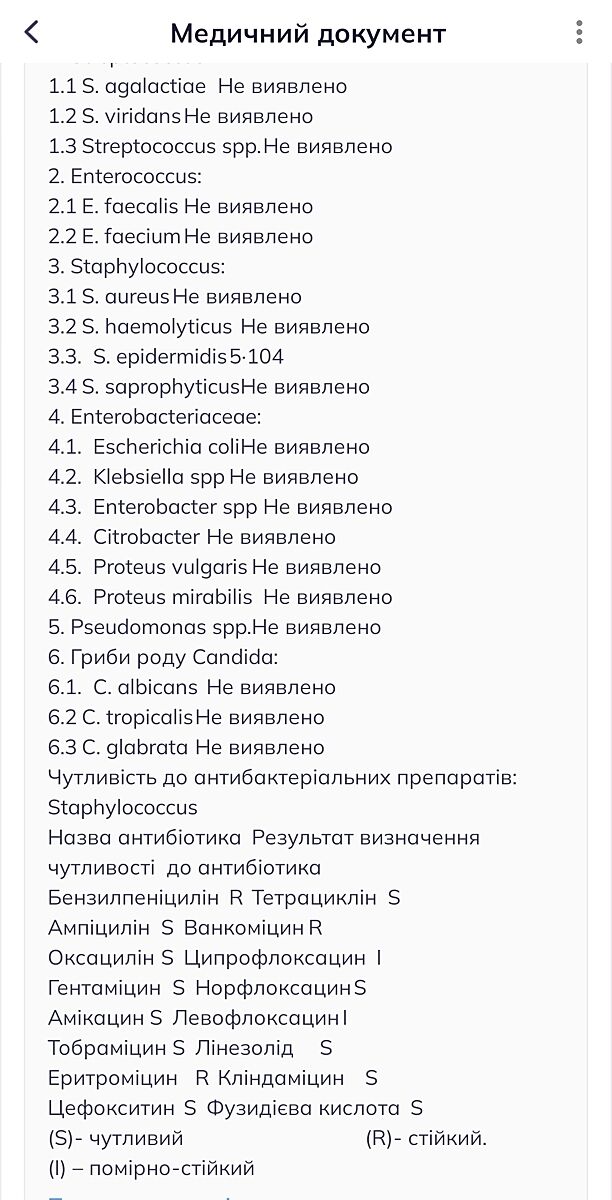The width and height of the screenshot is (612, 1200).
Task: Click the Escherichia coli result line
Action: click(x=208, y=447)
